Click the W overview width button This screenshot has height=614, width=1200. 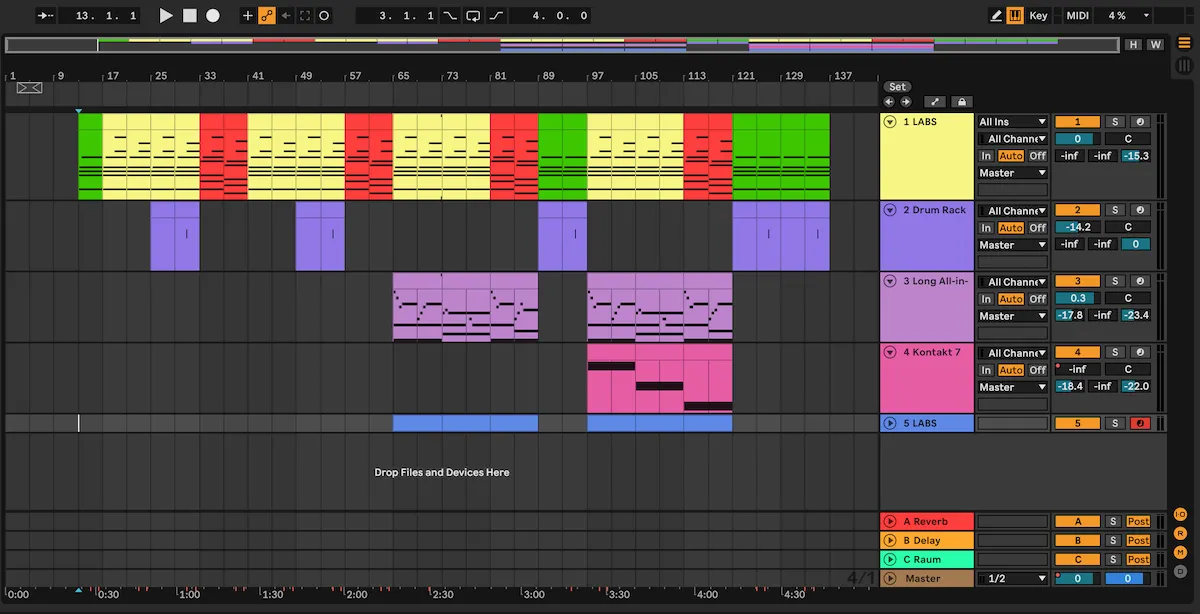pyautogui.click(x=1155, y=44)
